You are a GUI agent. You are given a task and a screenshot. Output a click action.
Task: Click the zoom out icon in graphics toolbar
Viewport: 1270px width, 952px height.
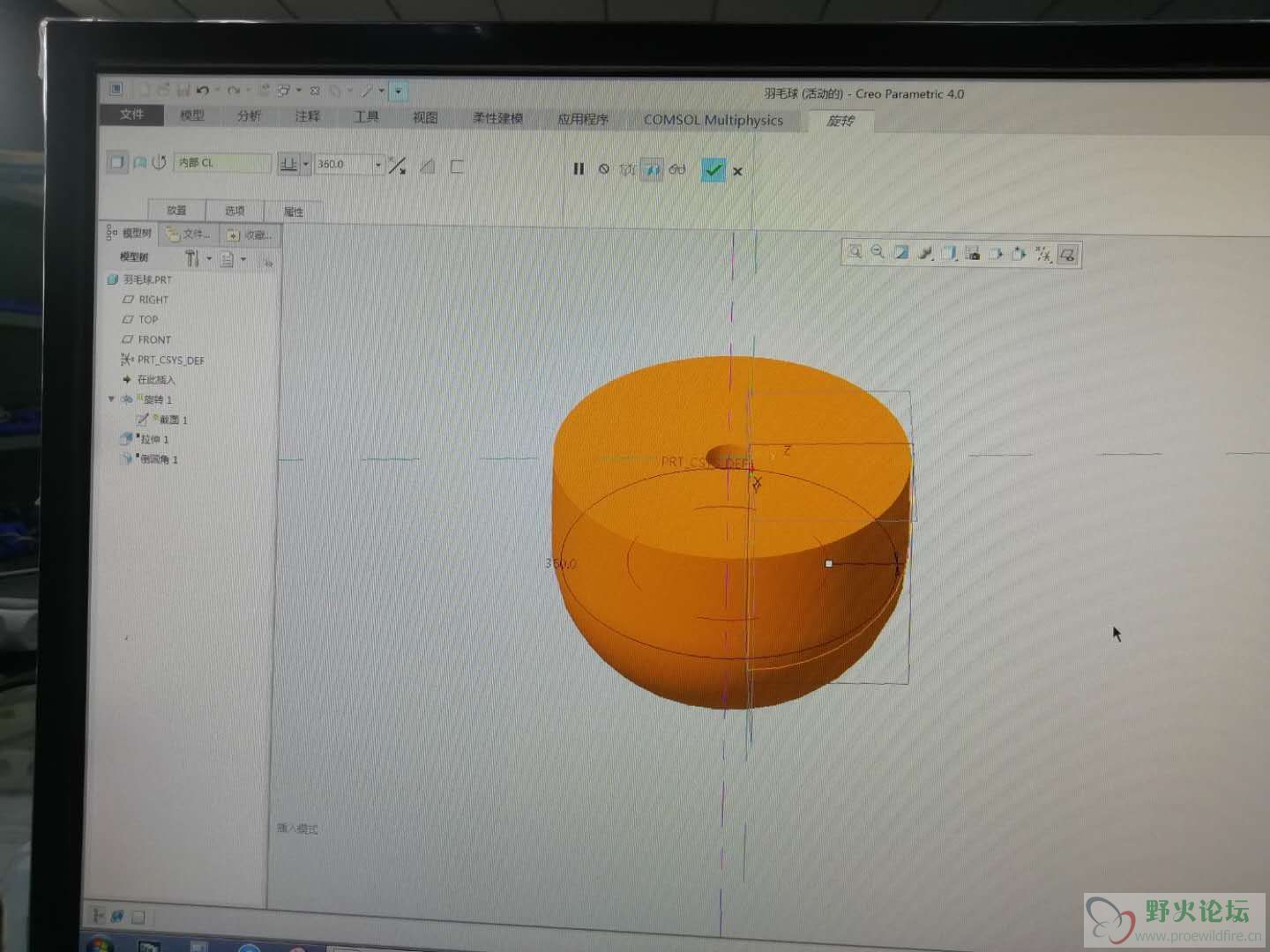(878, 252)
